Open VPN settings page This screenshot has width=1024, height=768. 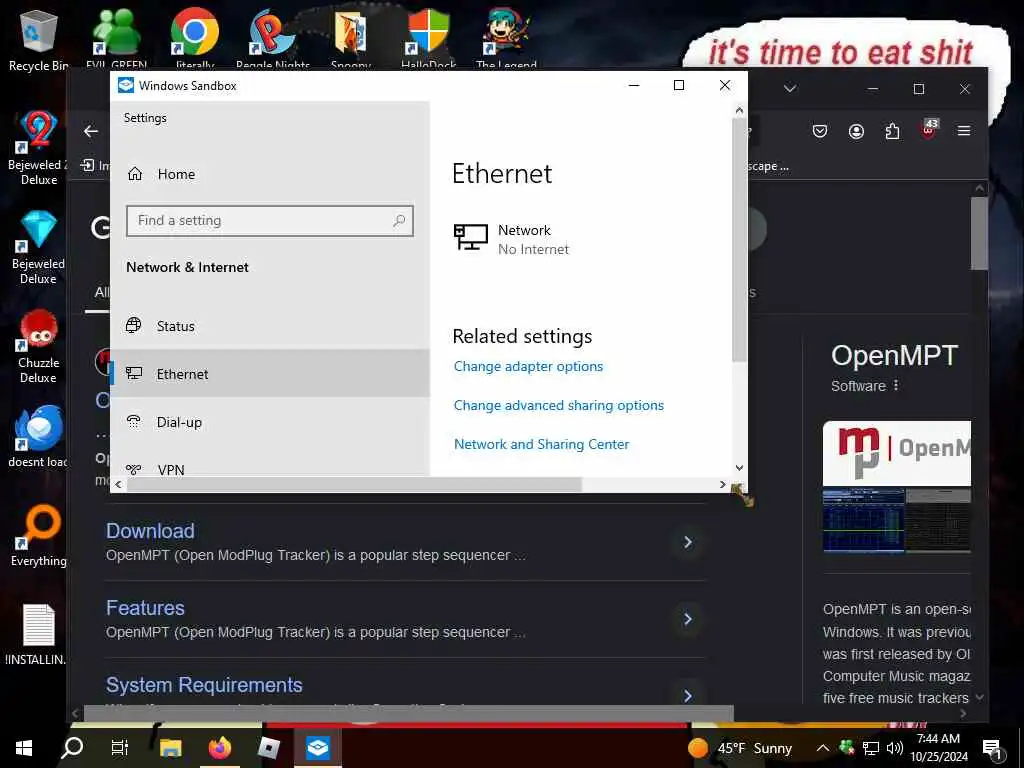170,470
